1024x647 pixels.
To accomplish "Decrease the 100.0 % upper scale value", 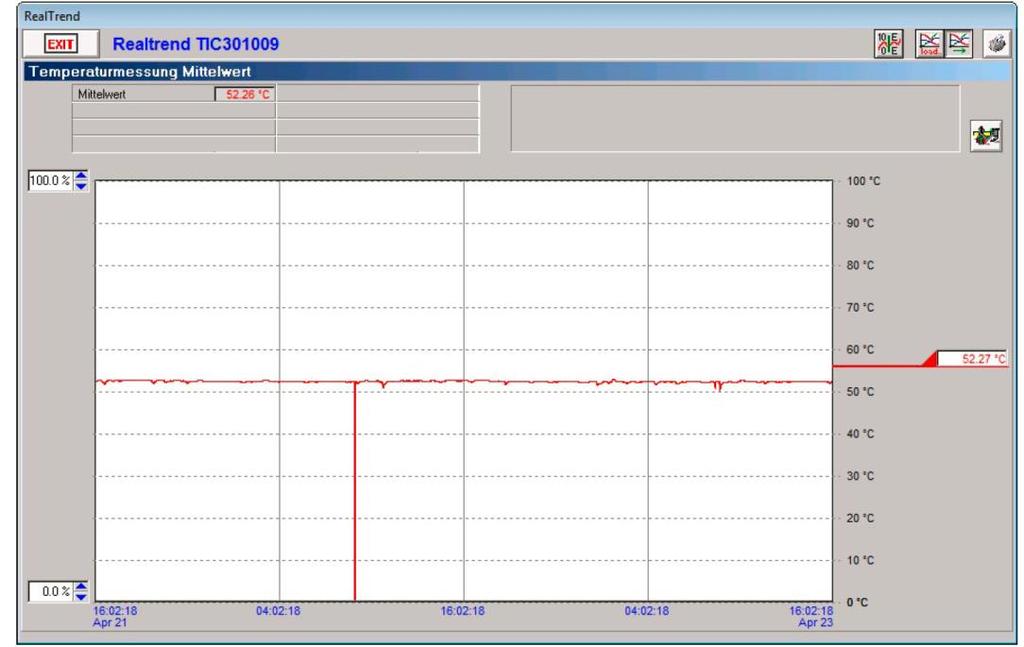I will click(81, 186).
